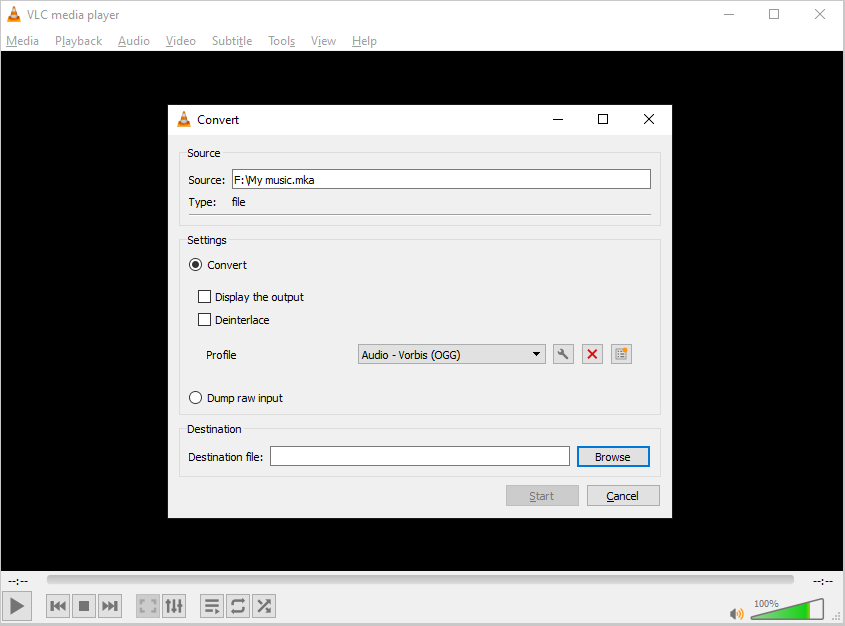Show the playlist icon
The height and width of the screenshot is (626, 845).
[x=212, y=606]
